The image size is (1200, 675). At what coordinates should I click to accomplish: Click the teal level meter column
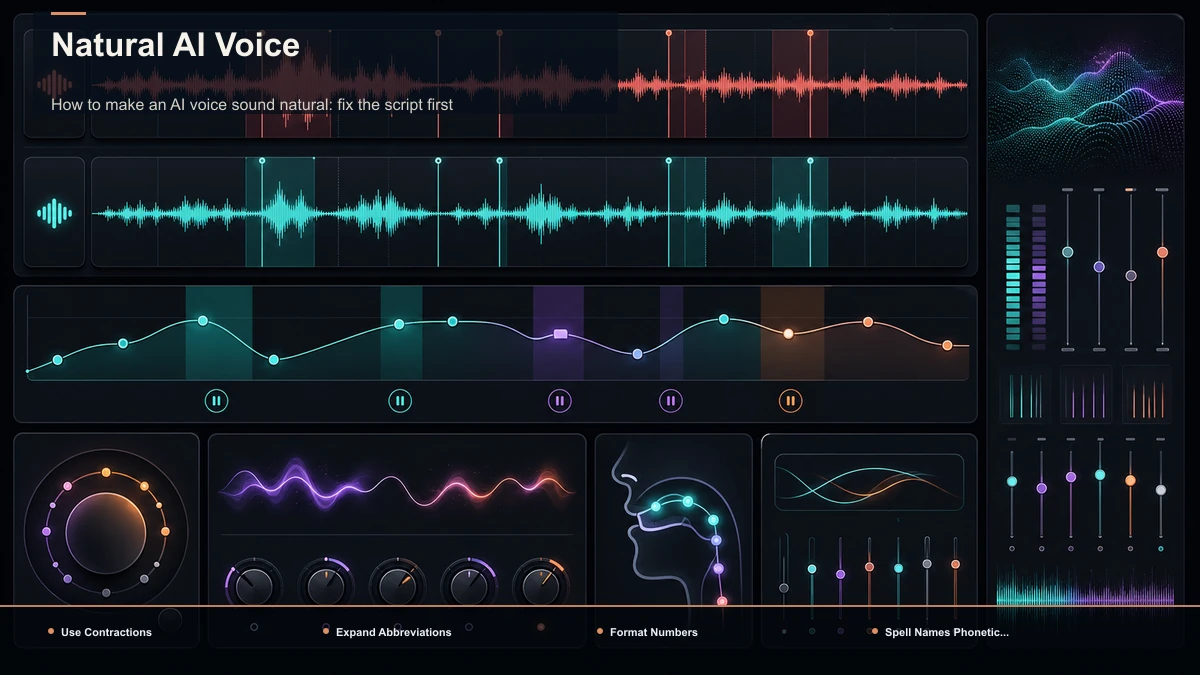click(x=1013, y=275)
